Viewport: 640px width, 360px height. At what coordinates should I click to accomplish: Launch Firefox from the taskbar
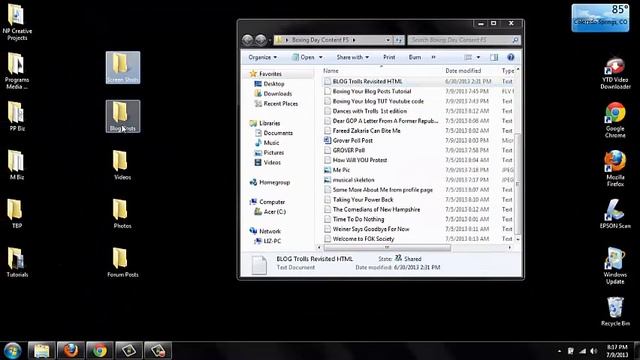[x=71, y=351]
